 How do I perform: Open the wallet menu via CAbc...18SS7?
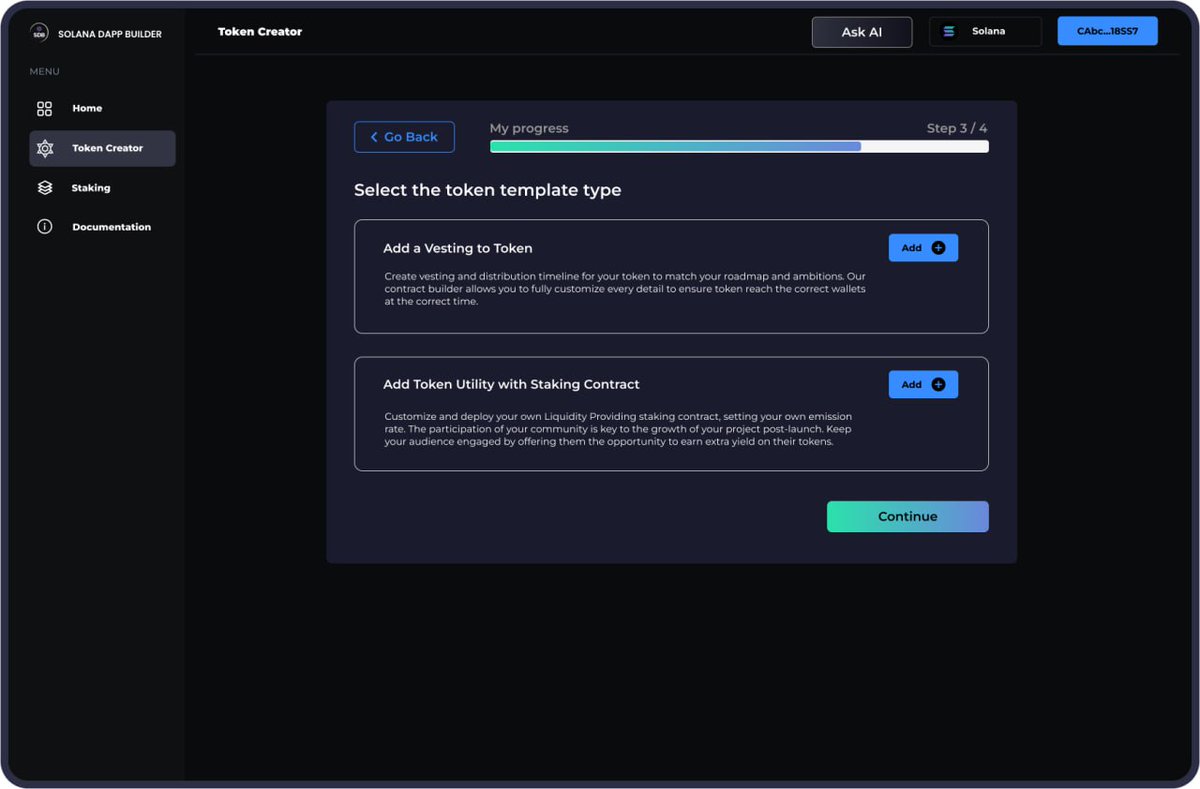tap(1107, 30)
